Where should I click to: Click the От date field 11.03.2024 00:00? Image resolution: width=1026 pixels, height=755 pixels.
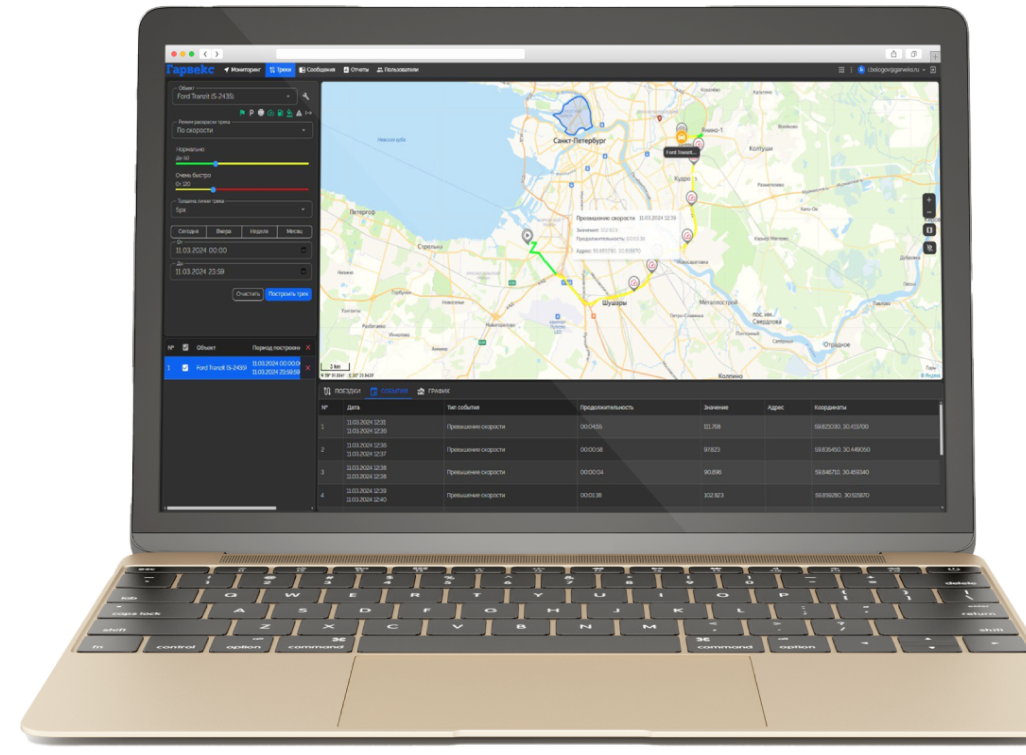point(241,250)
